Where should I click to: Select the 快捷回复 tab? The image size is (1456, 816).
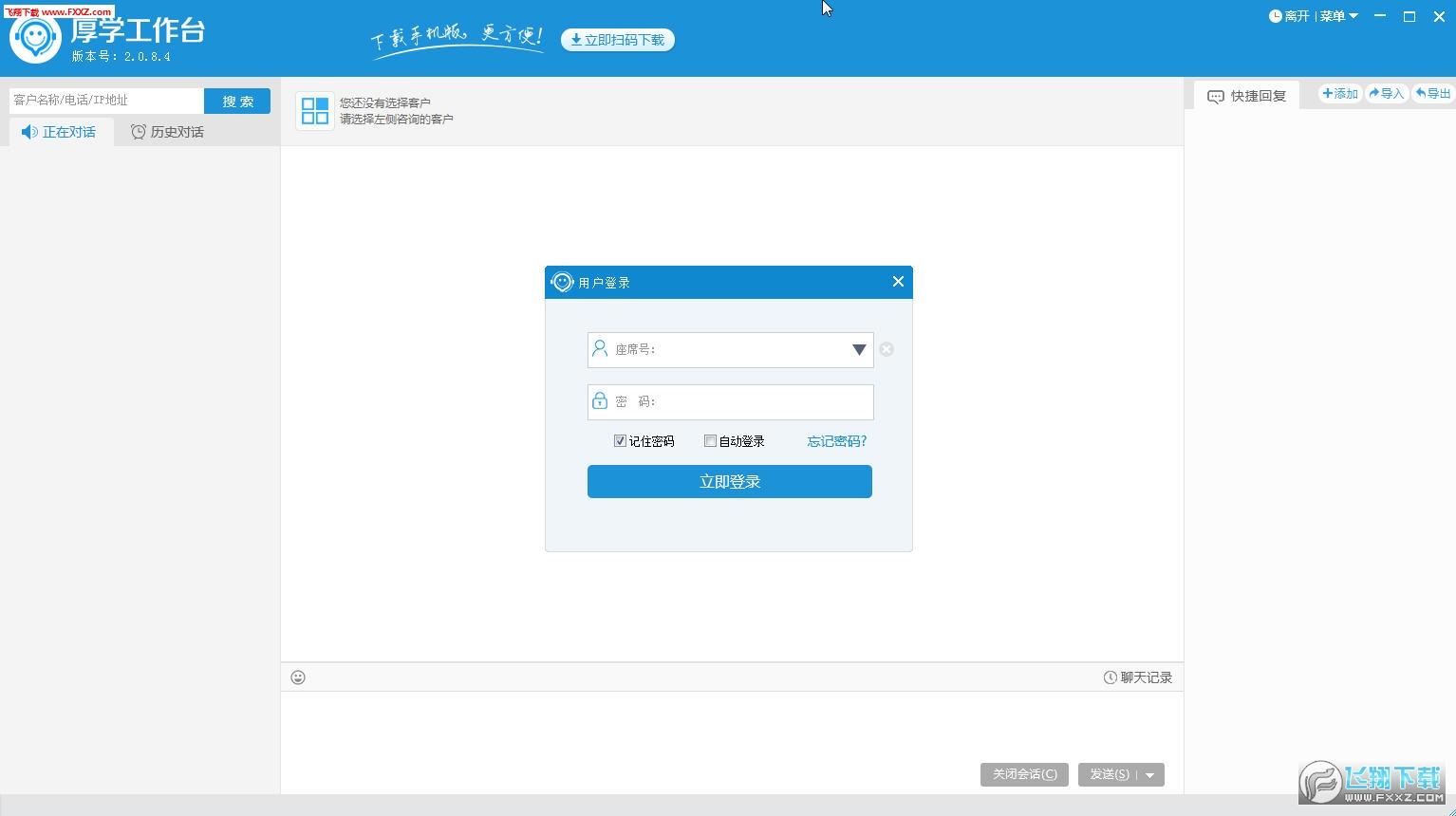coord(1247,96)
